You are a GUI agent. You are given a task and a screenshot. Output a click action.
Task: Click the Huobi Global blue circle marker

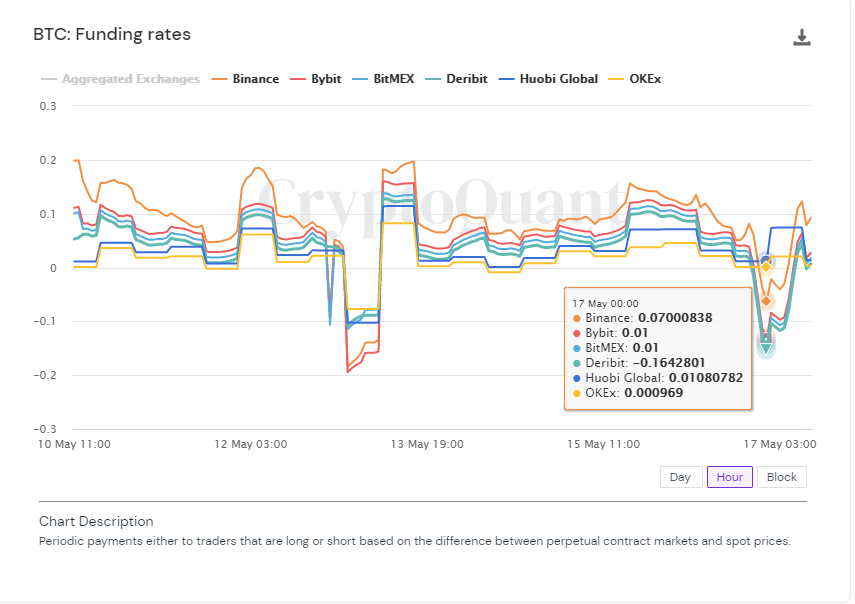coord(766,261)
